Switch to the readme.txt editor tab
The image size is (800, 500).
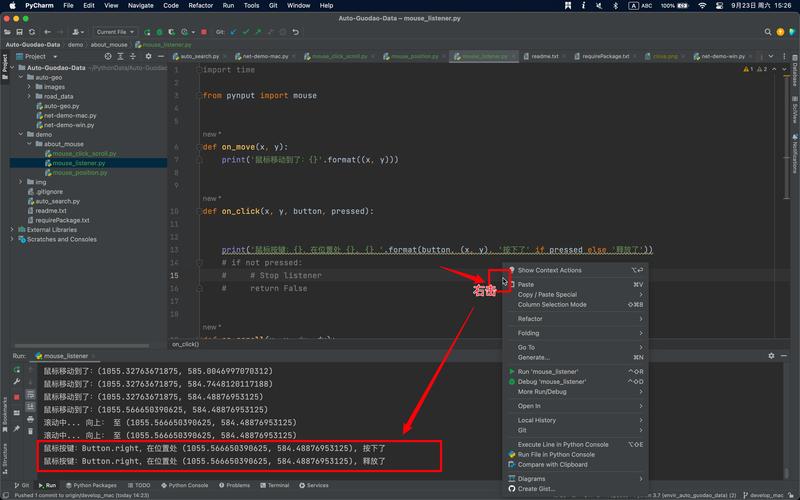pyautogui.click(x=544, y=56)
